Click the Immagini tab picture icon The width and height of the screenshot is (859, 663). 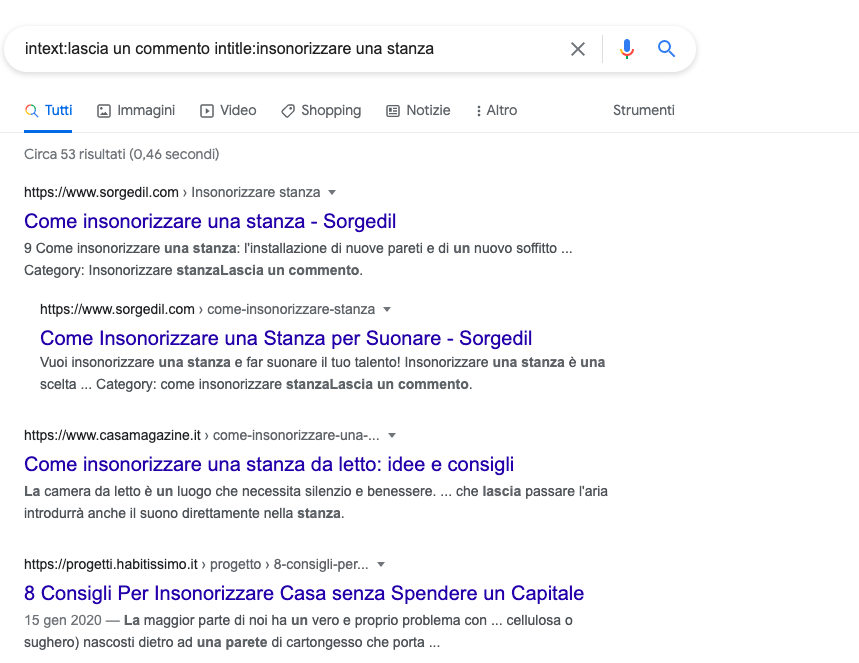coord(104,111)
